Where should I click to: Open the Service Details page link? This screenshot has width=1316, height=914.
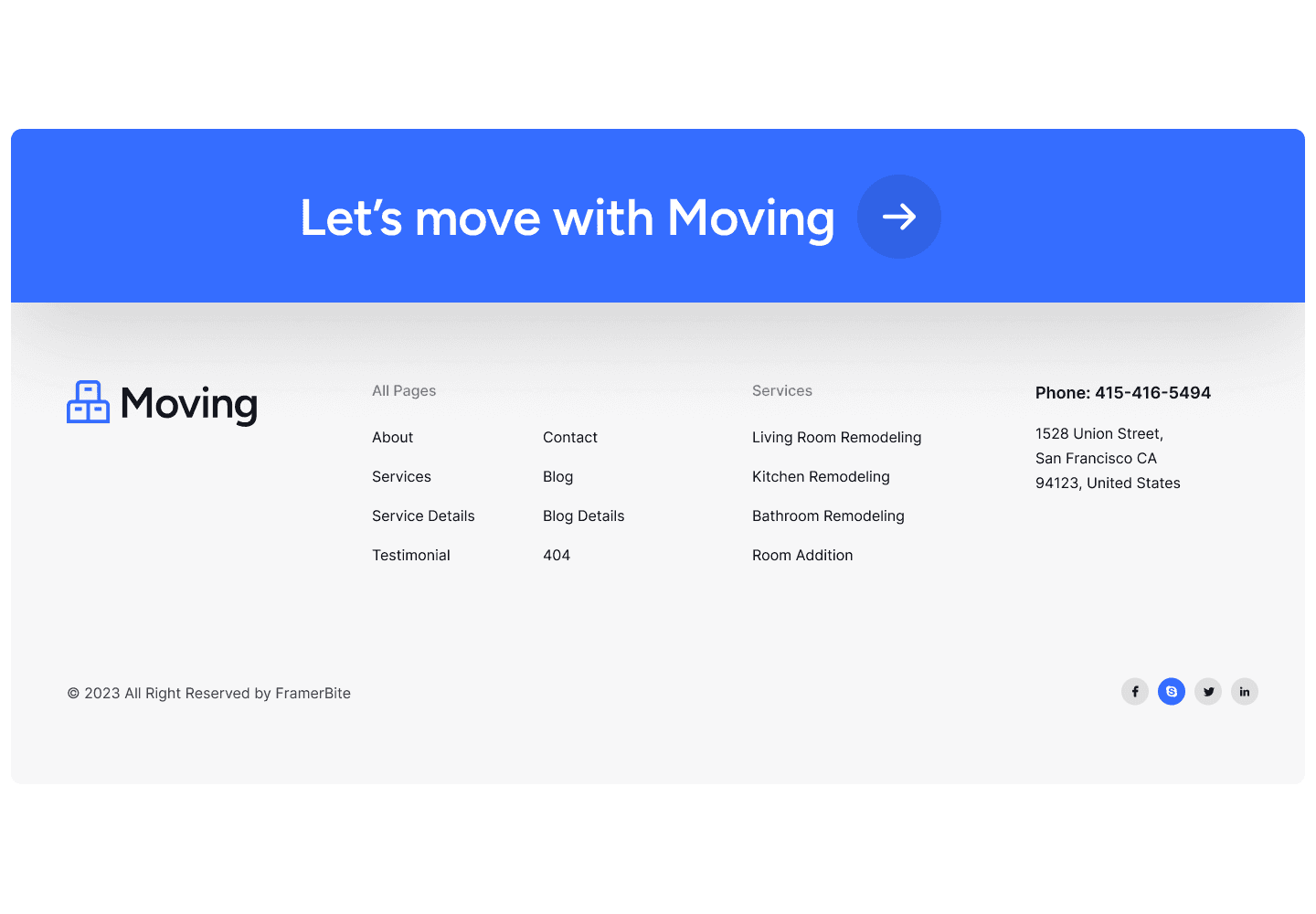point(423,516)
